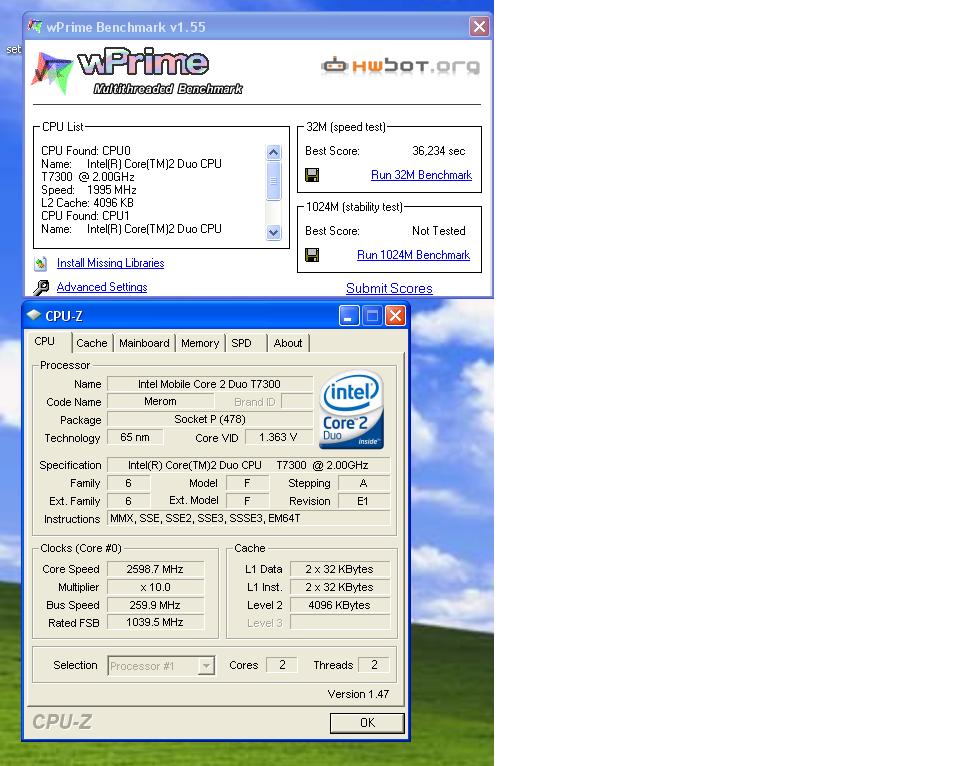
Task: Click the 'L2 Cache: 4096 KB' line in CPU List
Action: [88, 203]
